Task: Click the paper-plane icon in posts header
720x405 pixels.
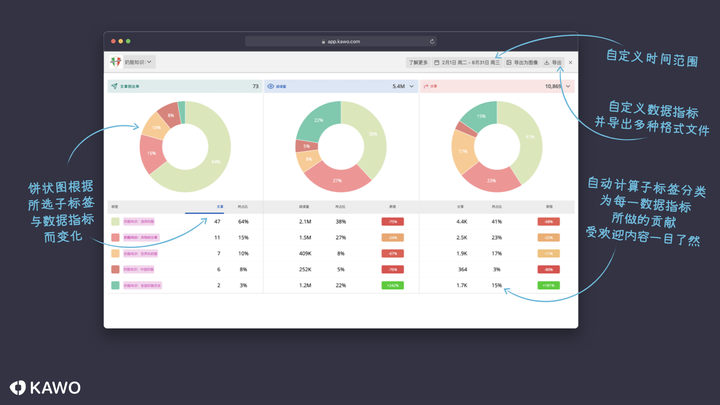Action: point(114,86)
